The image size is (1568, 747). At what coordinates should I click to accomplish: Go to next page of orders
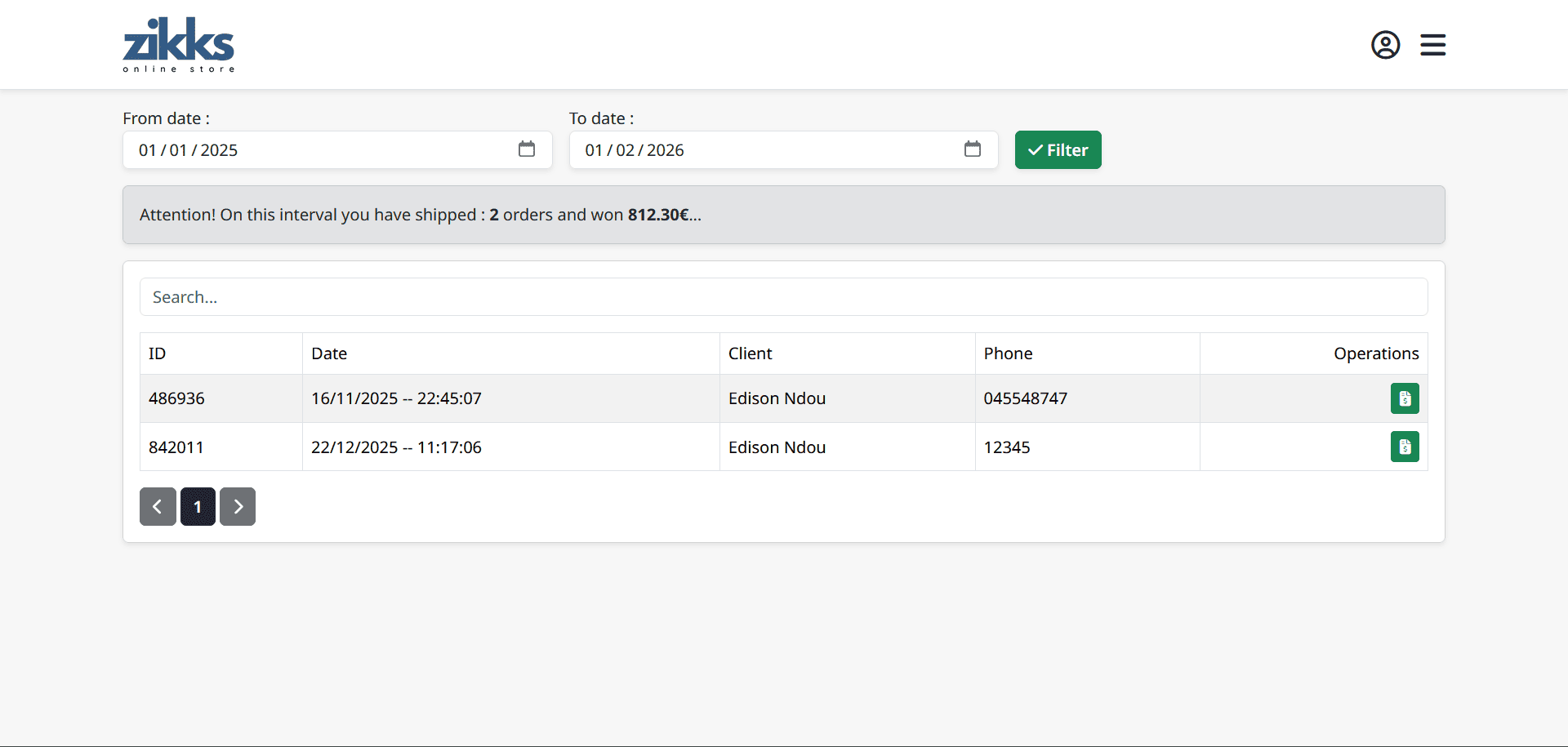point(238,507)
